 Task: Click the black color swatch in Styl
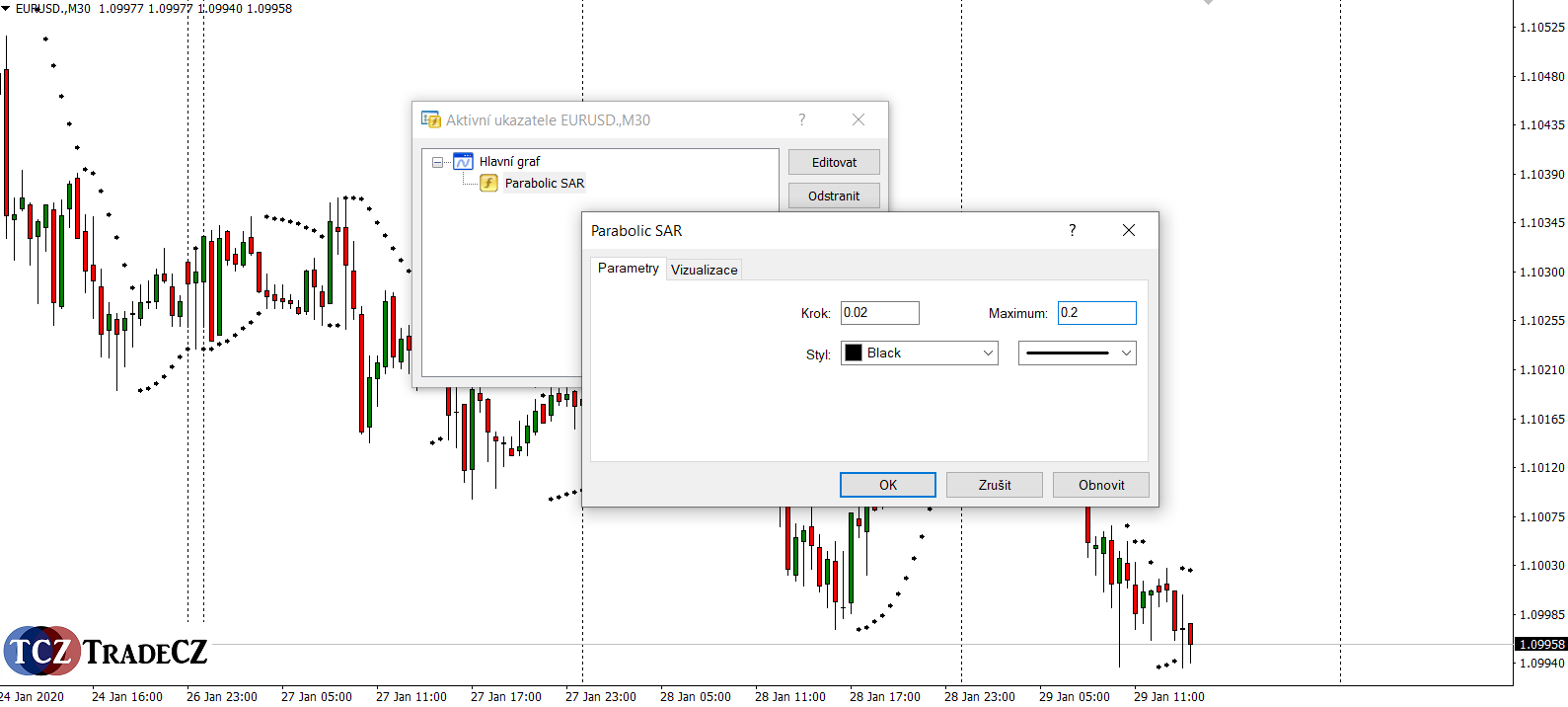coord(854,353)
